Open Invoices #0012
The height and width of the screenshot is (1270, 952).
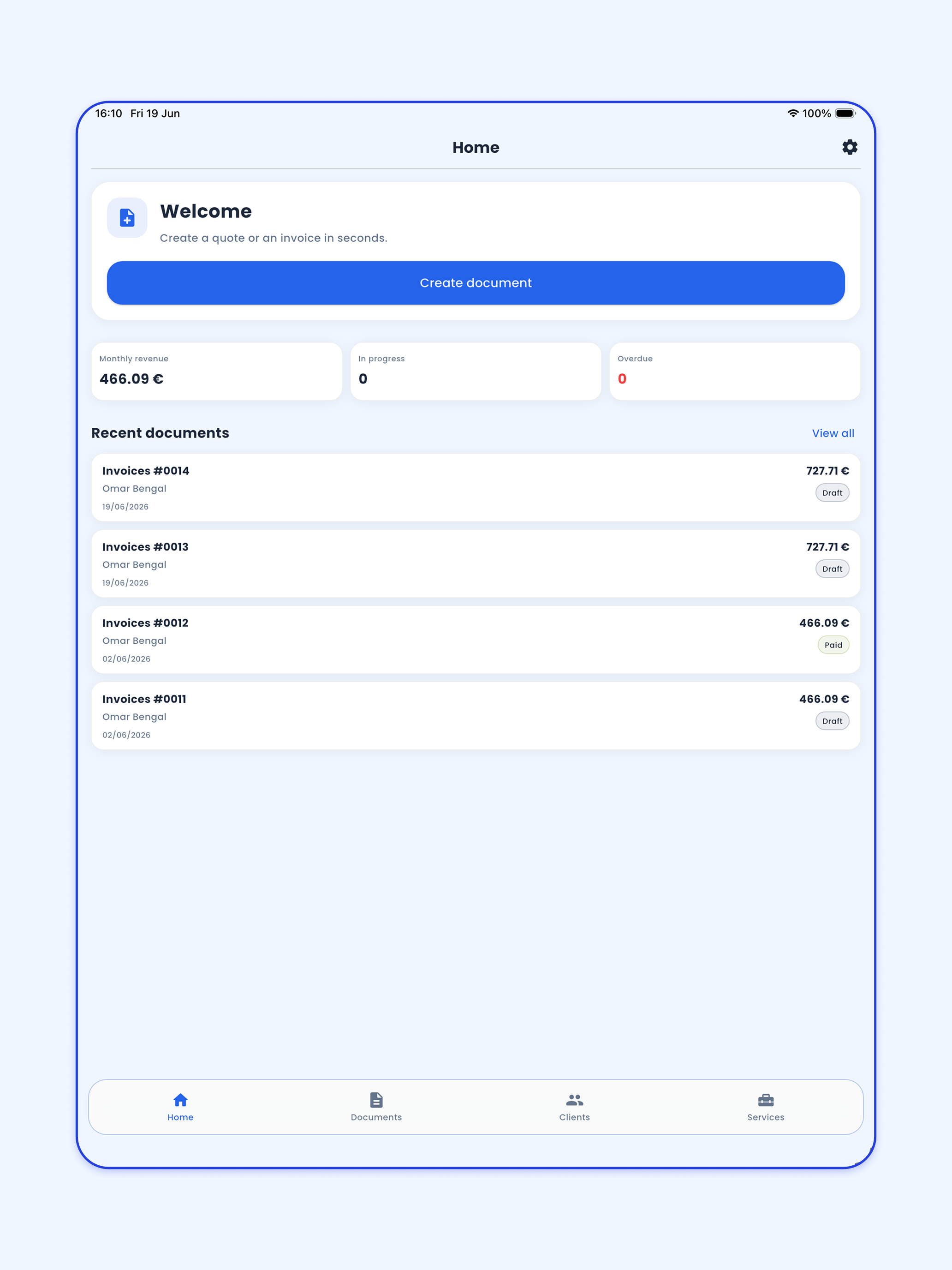pyautogui.click(x=476, y=640)
